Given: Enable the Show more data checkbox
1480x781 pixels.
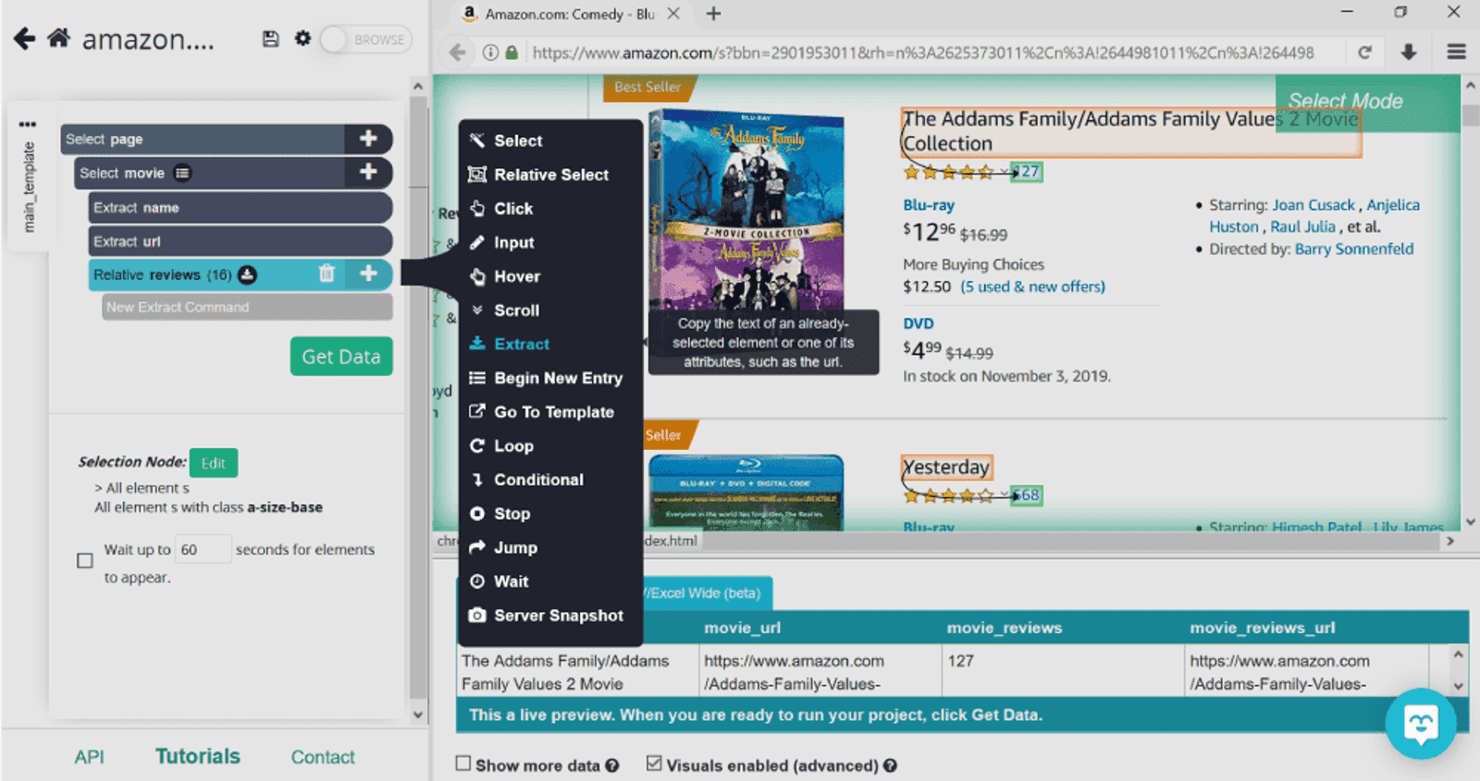Looking at the screenshot, I should [463, 764].
